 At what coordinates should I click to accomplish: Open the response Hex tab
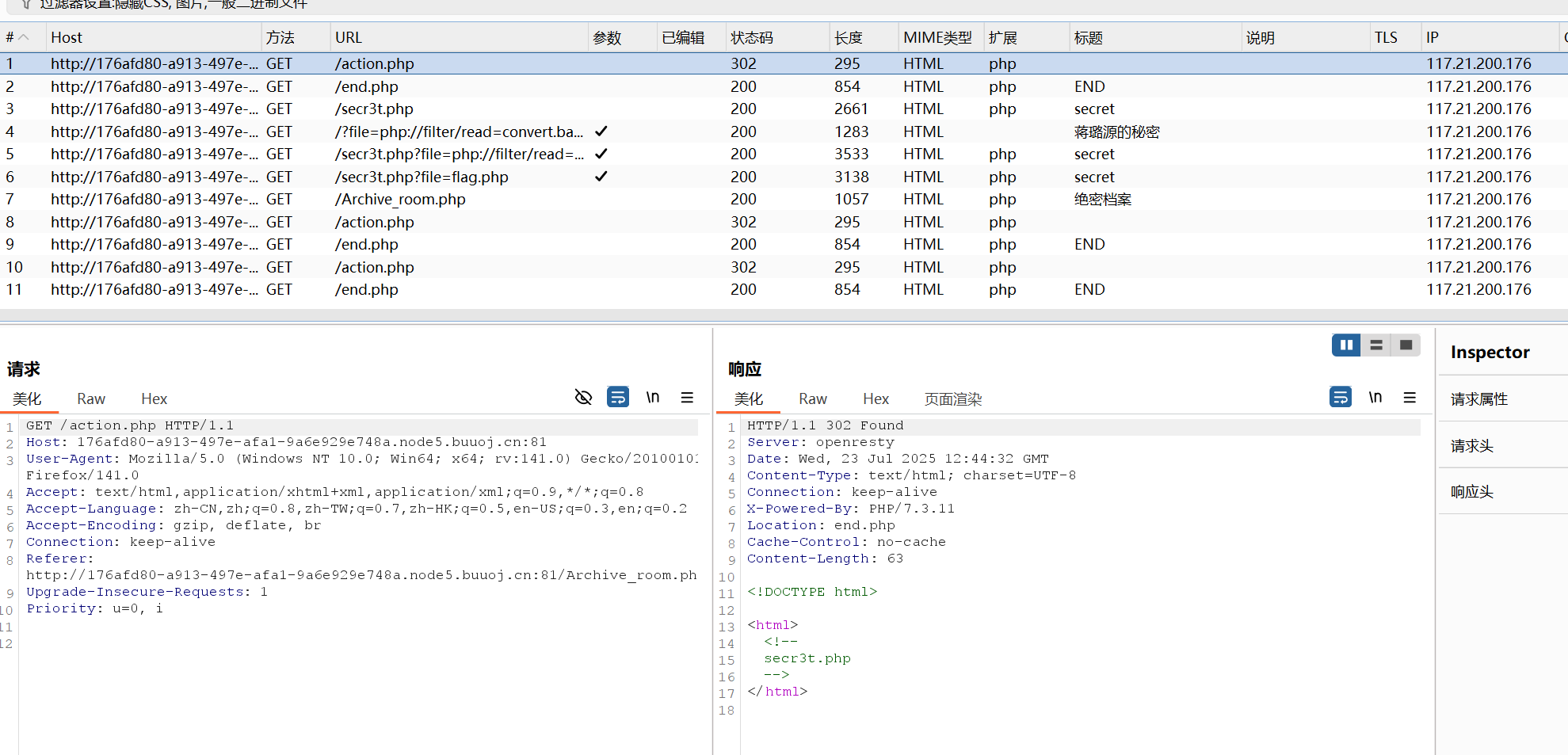(x=876, y=399)
